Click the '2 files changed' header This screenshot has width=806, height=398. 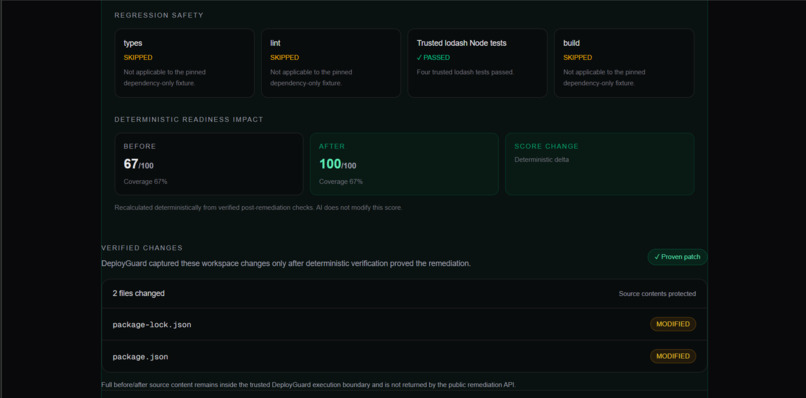(x=138, y=293)
